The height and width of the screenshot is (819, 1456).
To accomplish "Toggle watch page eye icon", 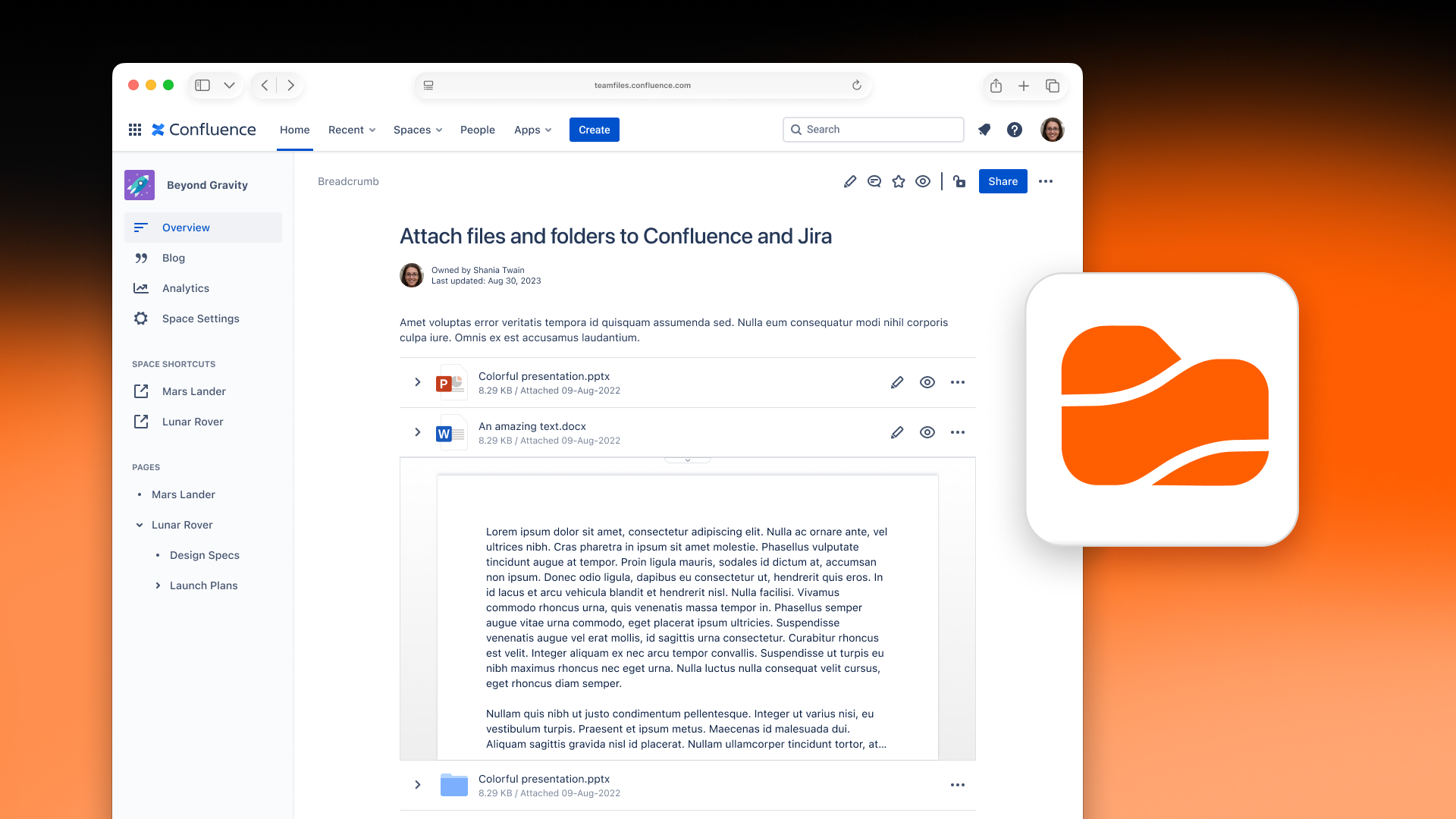I will [923, 181].
